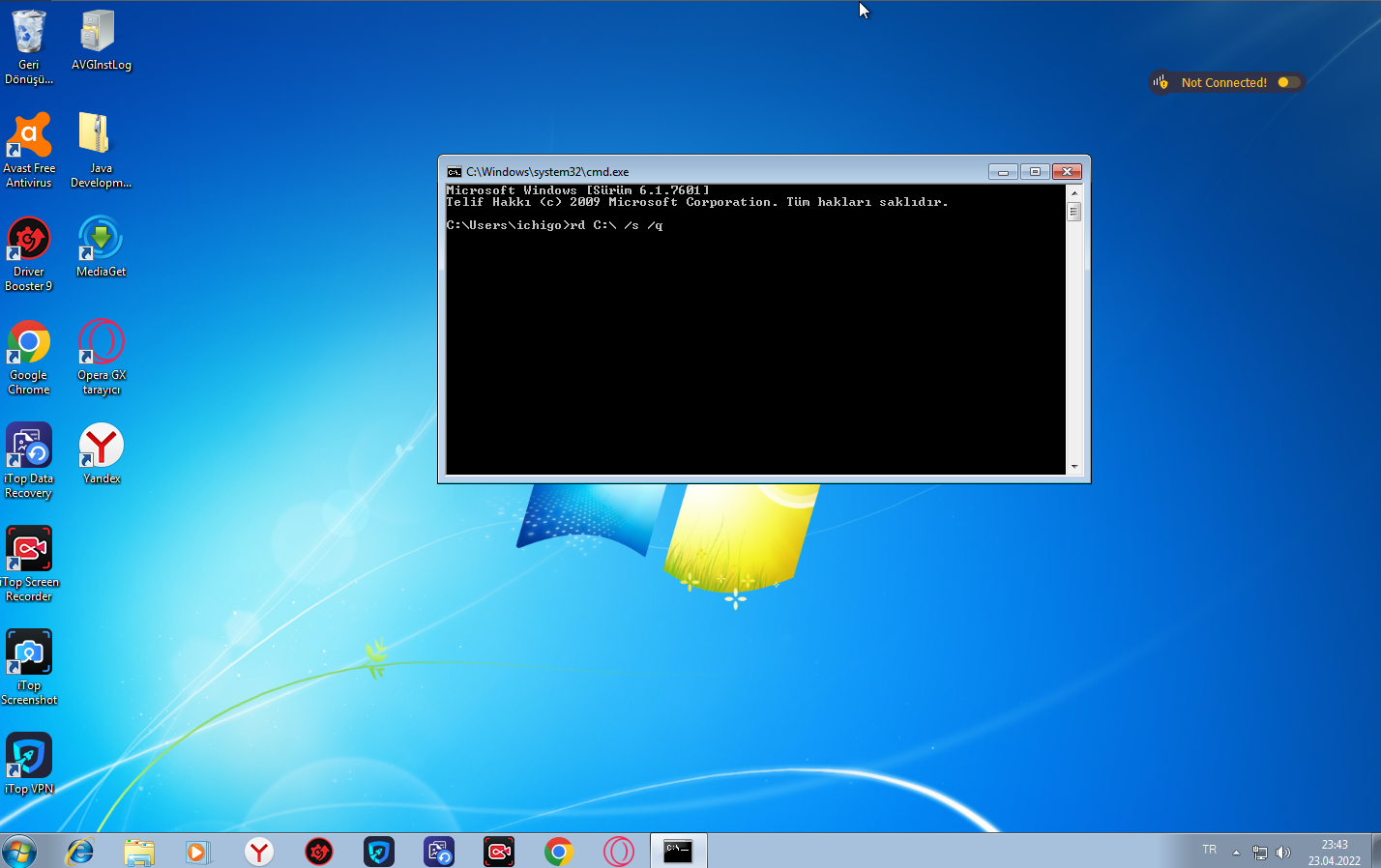
Task: Launch Windows Media Player from the taskbar
Action: (199, 852)
